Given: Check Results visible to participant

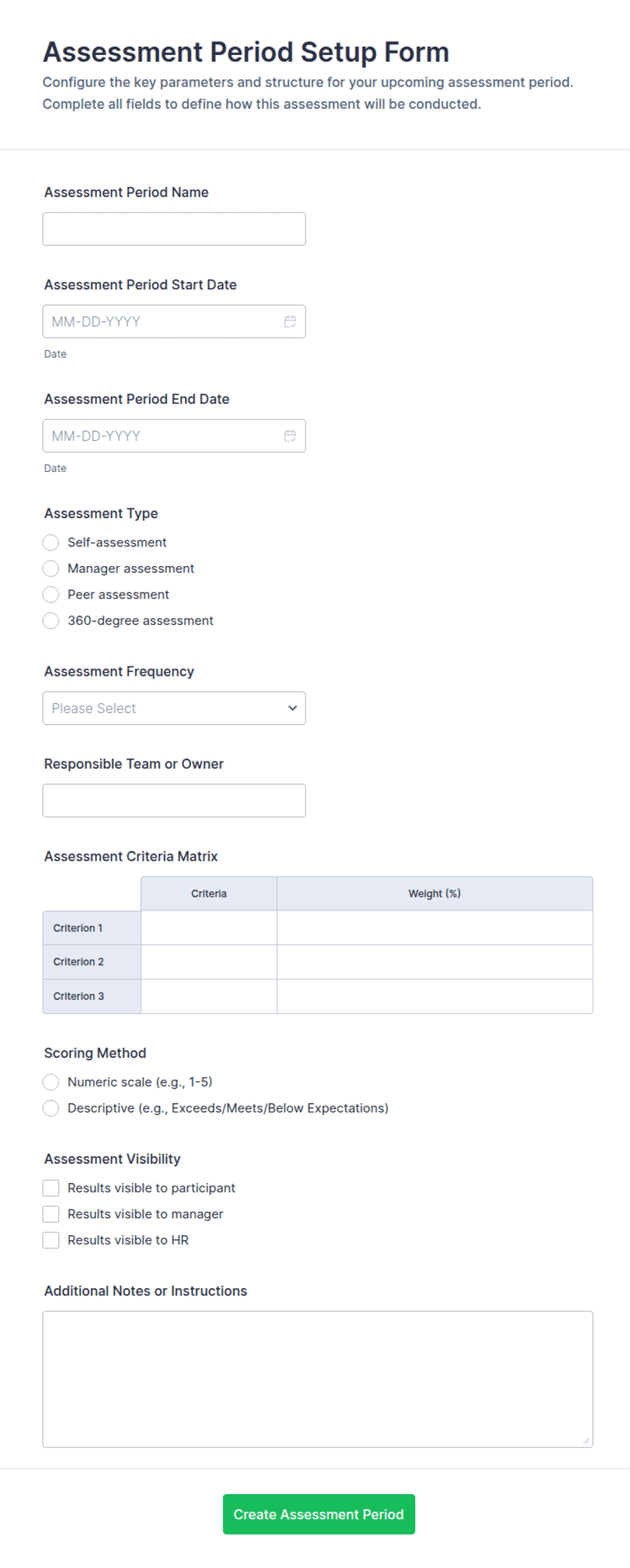Looking at the screenshot, I should (x=51, y=1188).
